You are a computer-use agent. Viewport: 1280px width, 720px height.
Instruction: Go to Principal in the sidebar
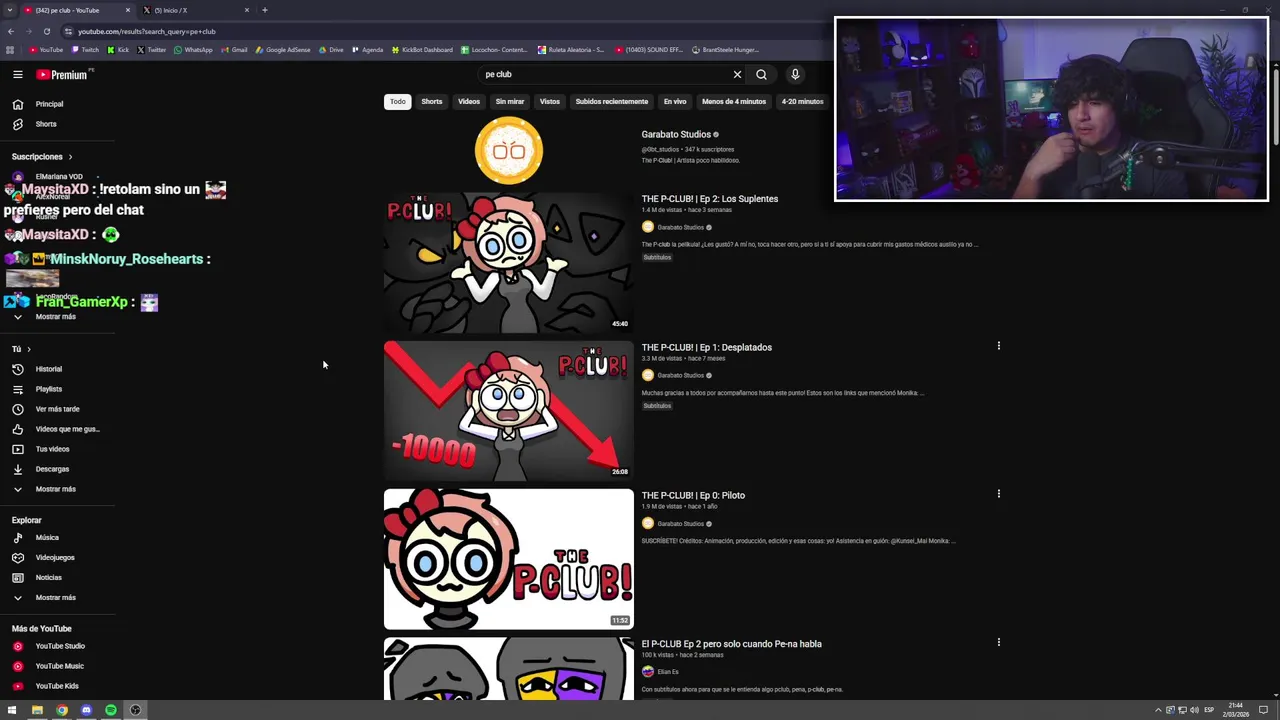(x=50, y=104)
